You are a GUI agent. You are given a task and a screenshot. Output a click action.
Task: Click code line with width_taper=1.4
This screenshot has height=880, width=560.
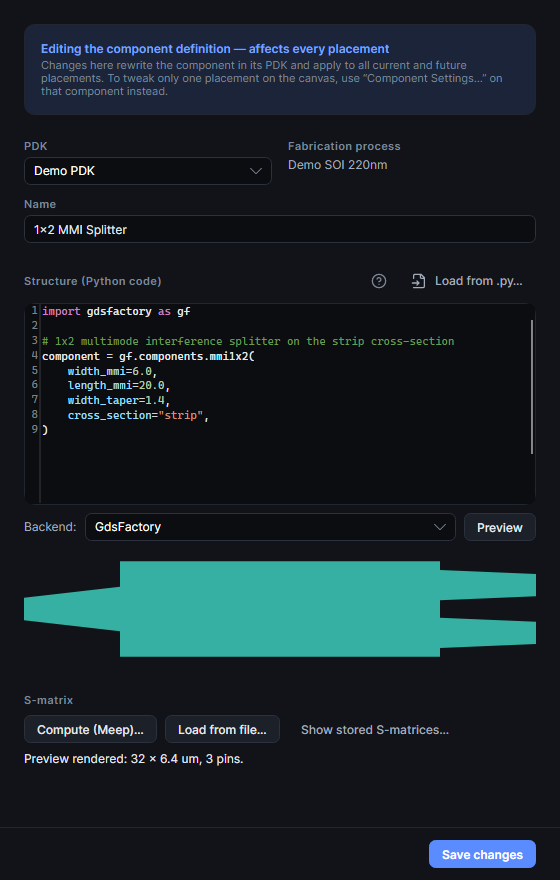click(x=119, y=400)
